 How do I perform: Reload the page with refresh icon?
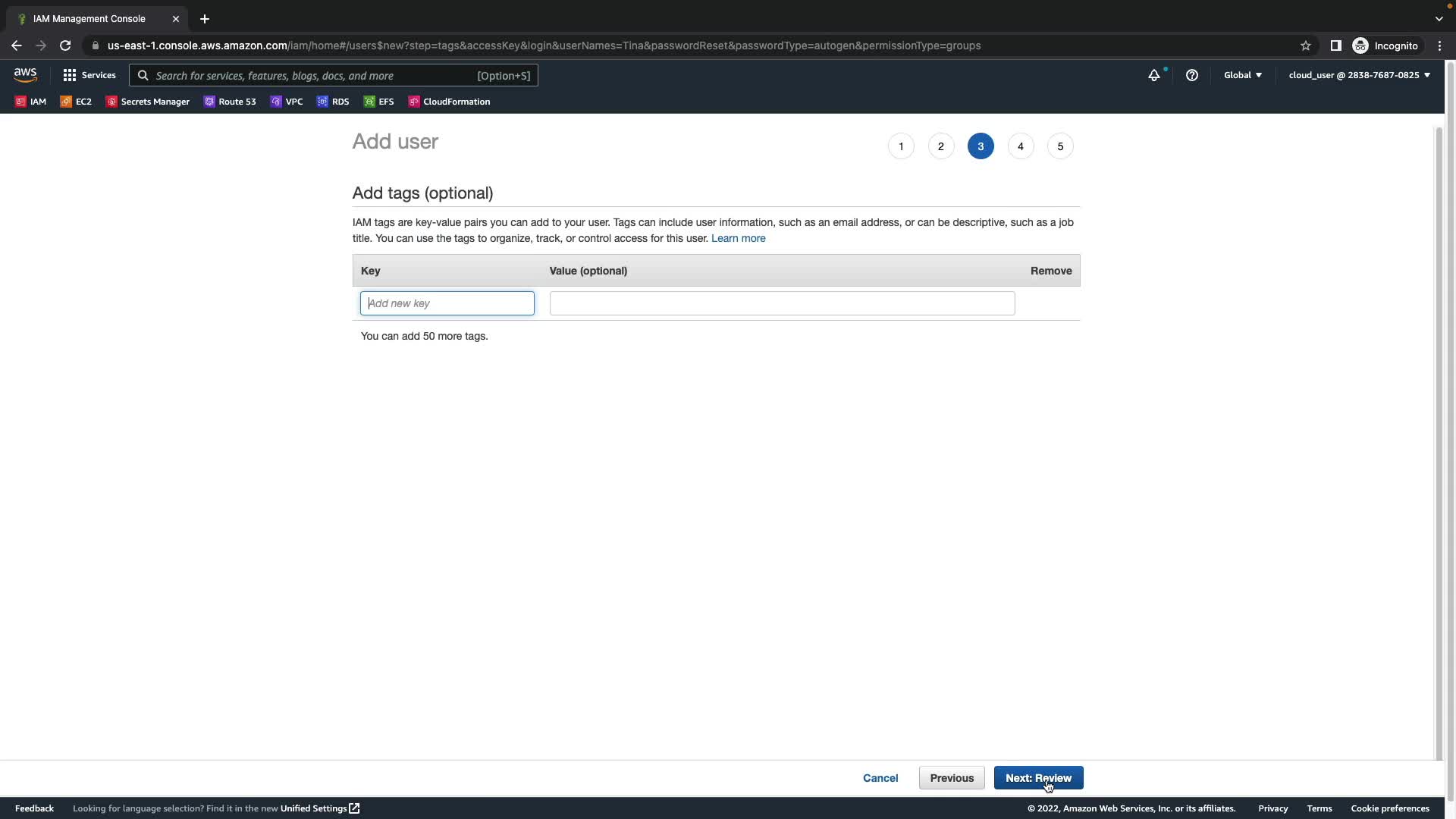point(65,45)
